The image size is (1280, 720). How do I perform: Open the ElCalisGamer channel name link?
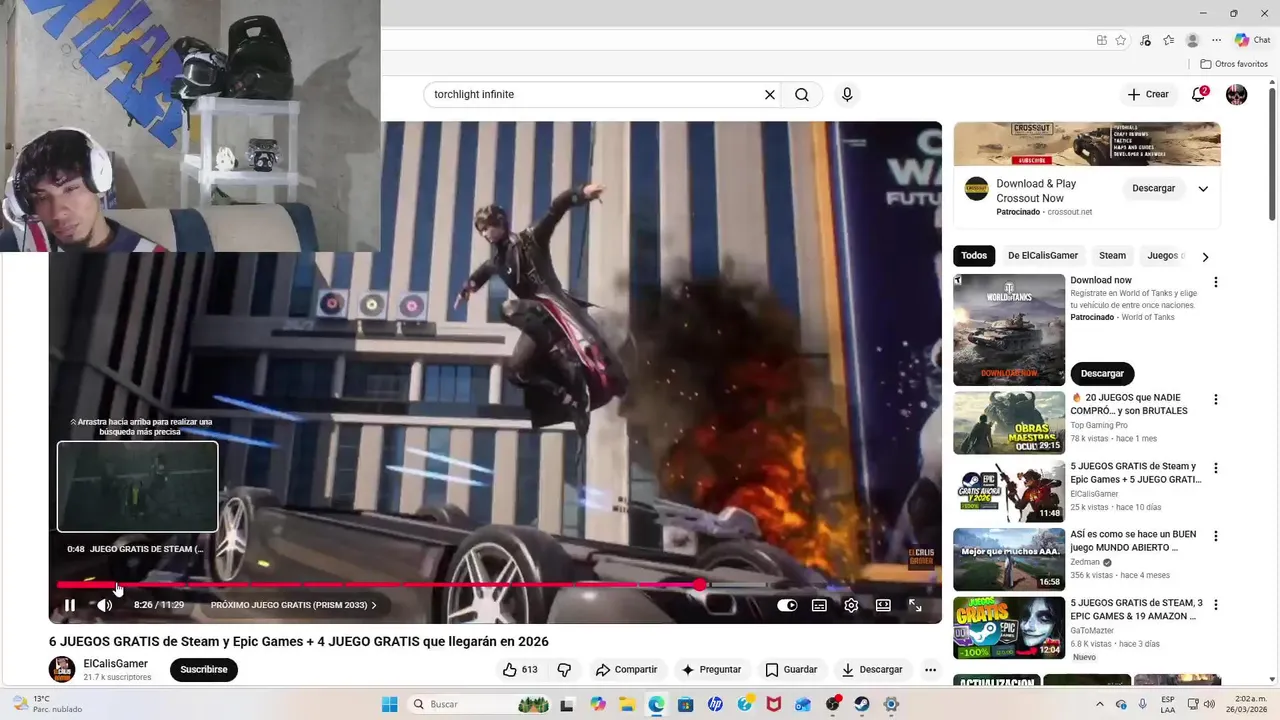pos(115,664)
